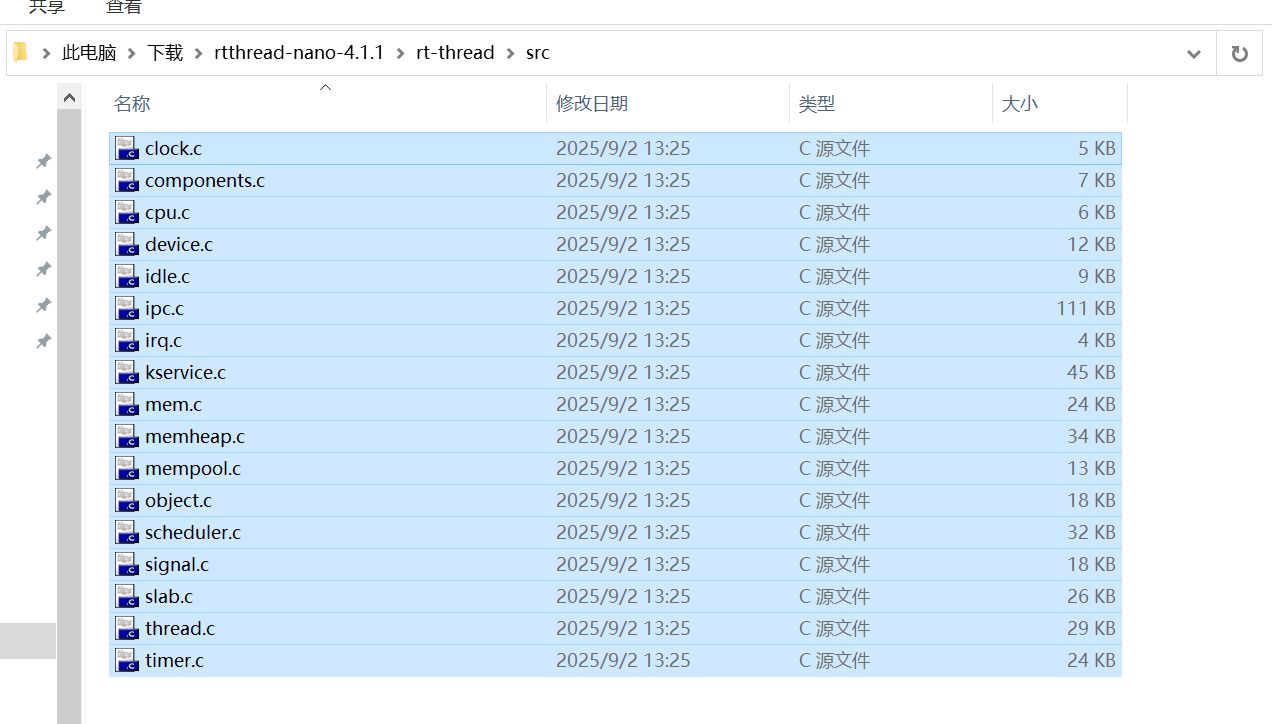This screenshot has height=724, width=1272.
Task: Click the 111 KB size of ipc.c
Action: [1086, 308]
